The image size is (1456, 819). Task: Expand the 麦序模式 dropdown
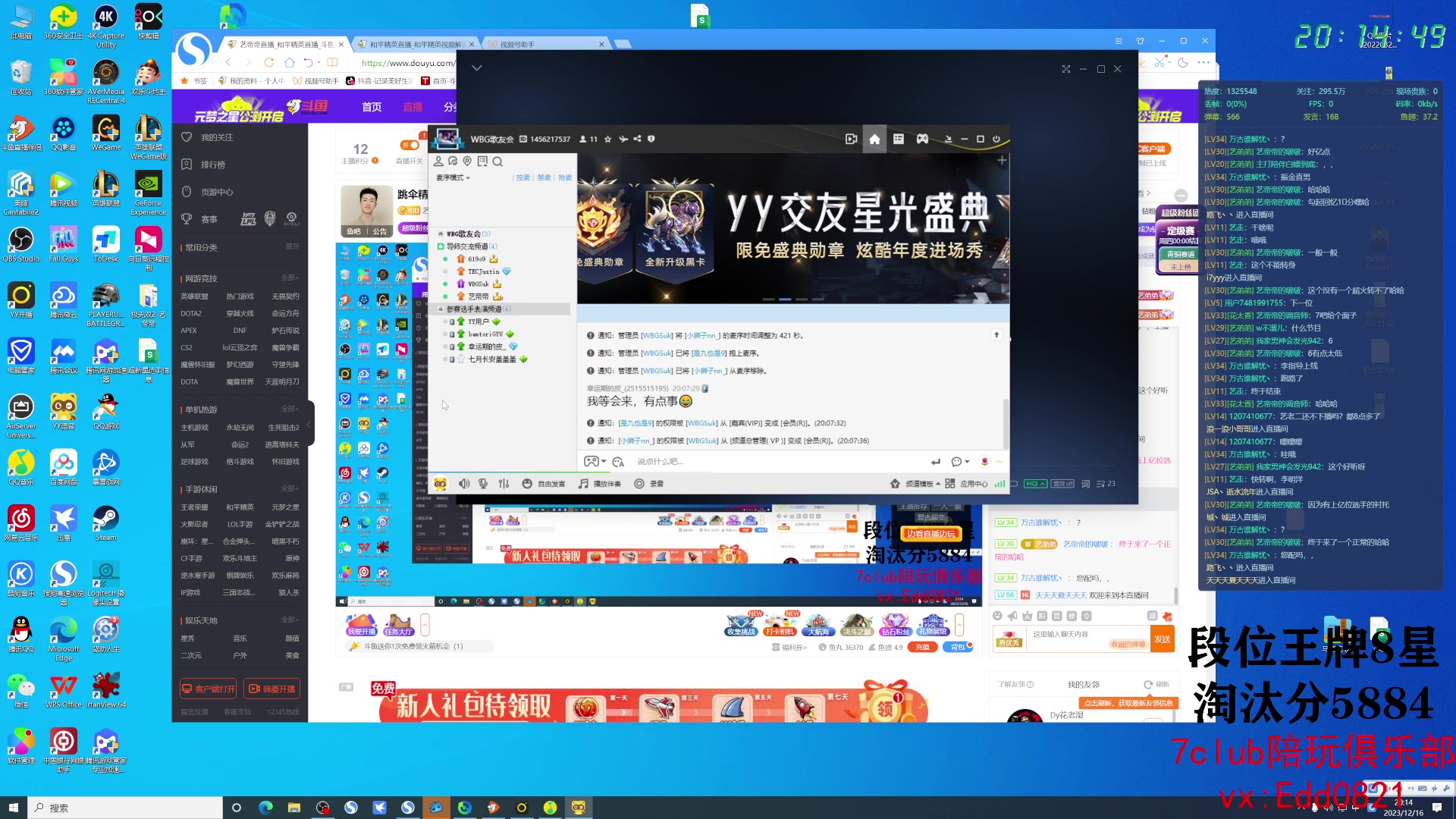point(453,177)
